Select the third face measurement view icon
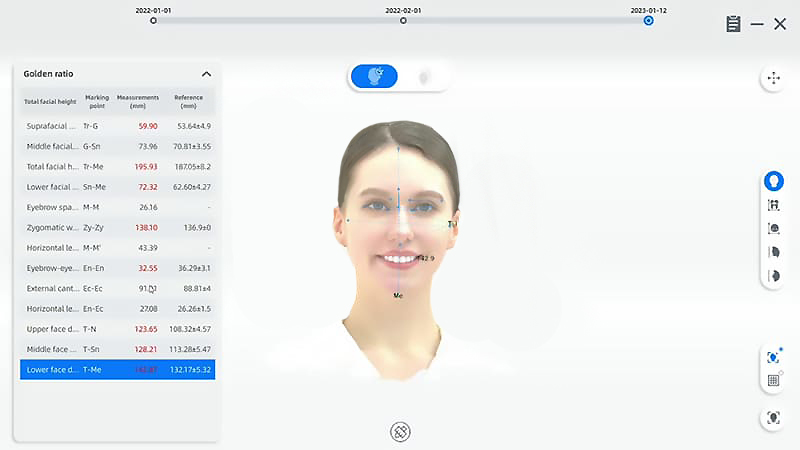This screenshot has width=800, height=450. pos(773,229)
